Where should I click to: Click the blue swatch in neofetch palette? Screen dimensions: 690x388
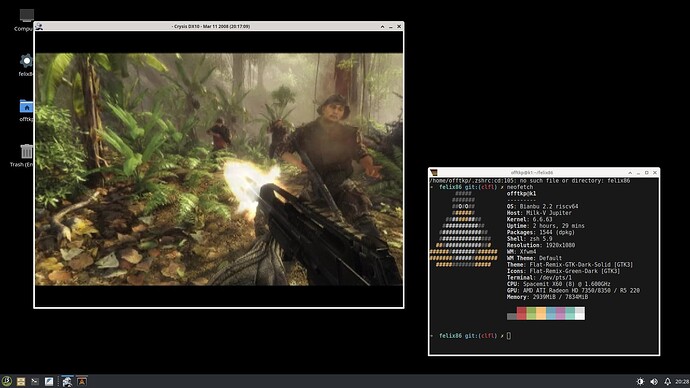(x=551, y=313)
